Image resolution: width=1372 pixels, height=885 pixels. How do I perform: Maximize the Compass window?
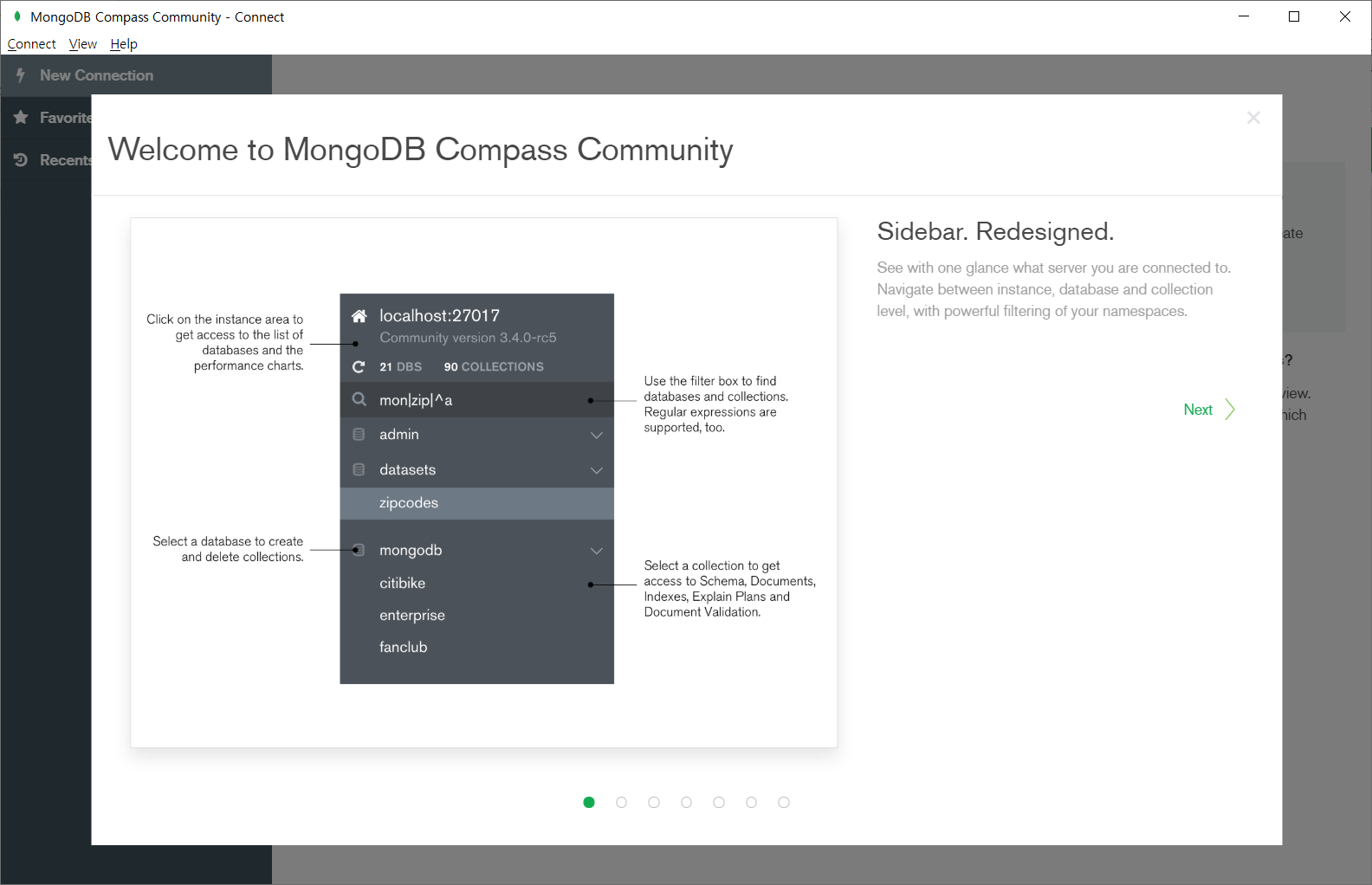[x=1294, y=16]
